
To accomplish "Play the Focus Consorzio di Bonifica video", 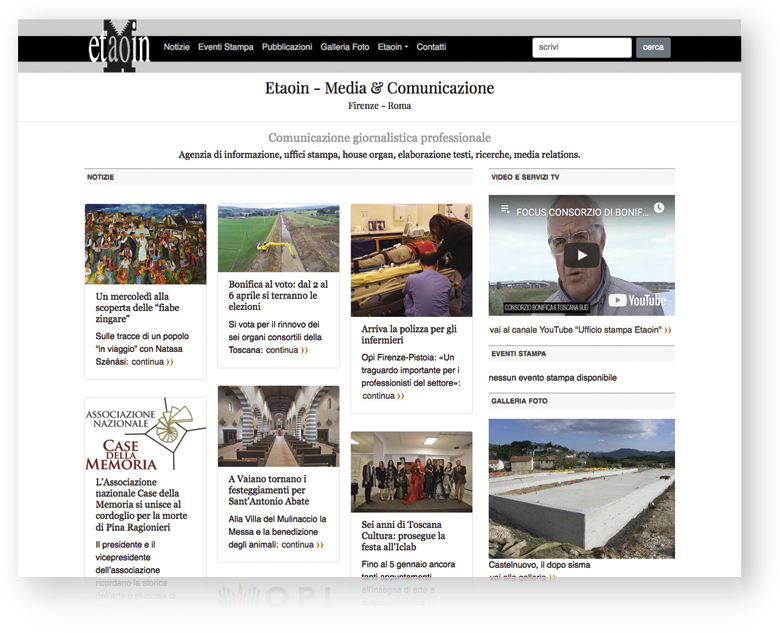I will pos(582,255).
